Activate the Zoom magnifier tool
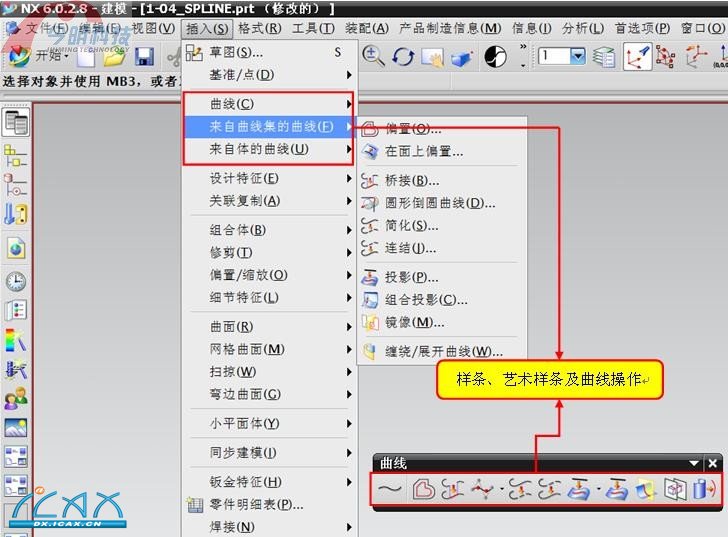This screenshot has height=537, width=728. click(373, 57)
